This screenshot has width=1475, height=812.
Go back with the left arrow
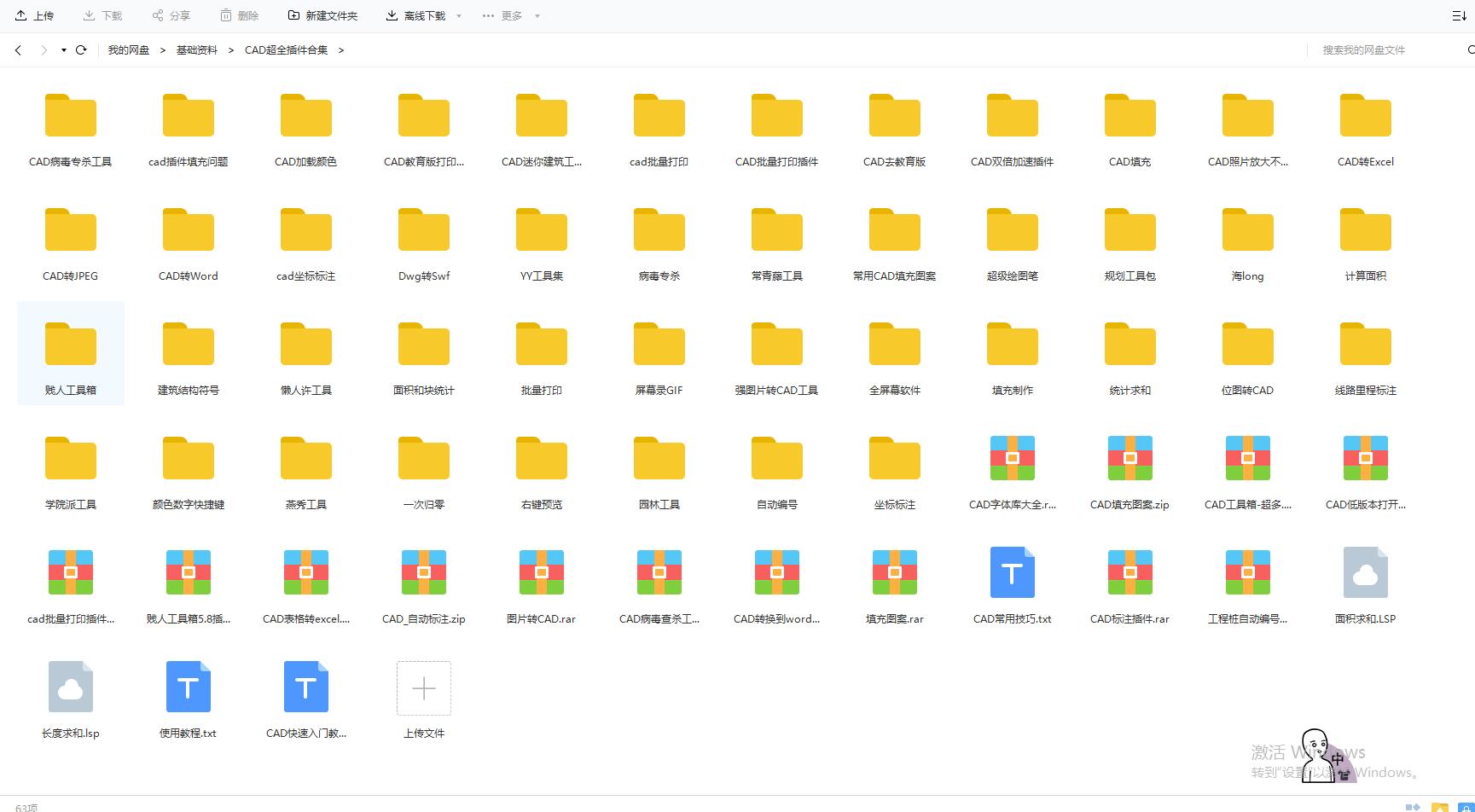[18, 50]
